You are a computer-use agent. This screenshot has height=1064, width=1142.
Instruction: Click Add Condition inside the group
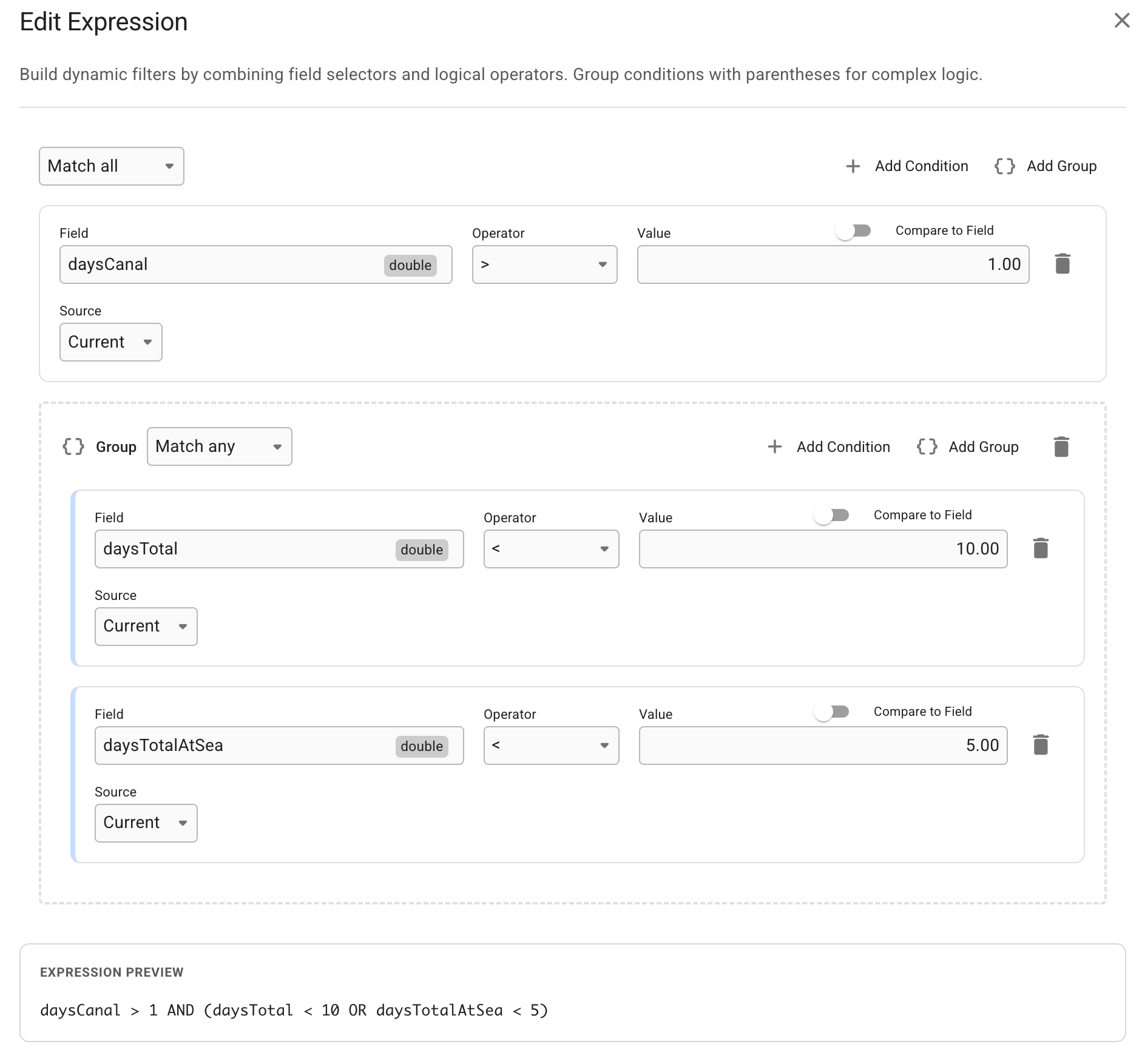pyautogui.click(x=829, y=447)
